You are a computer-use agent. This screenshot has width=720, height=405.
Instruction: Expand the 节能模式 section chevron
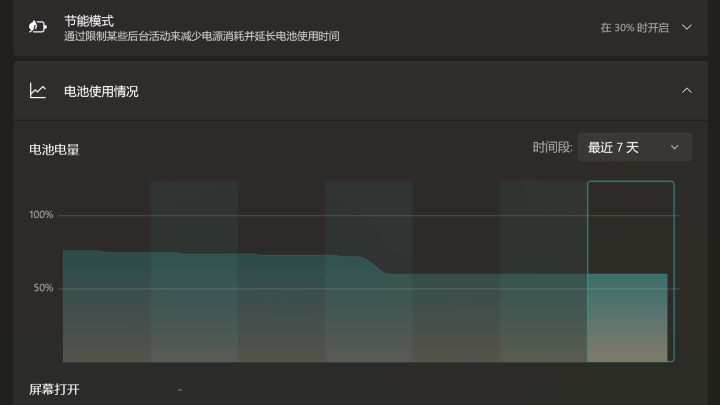[x=686, y=27]
